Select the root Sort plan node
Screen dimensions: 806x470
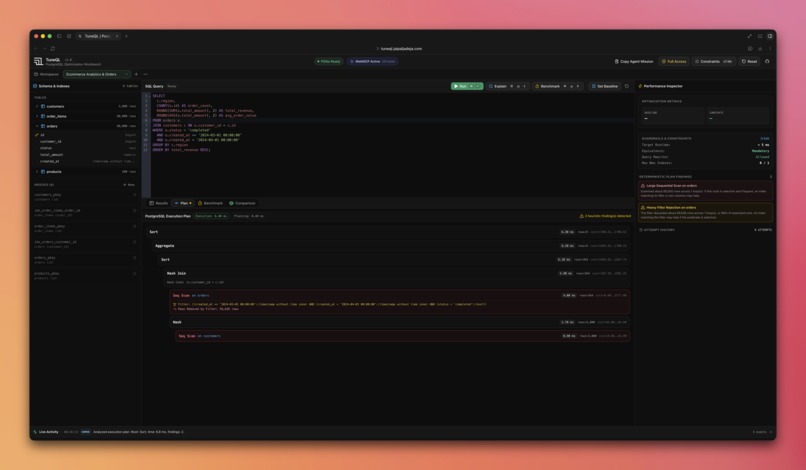[388, 232]
